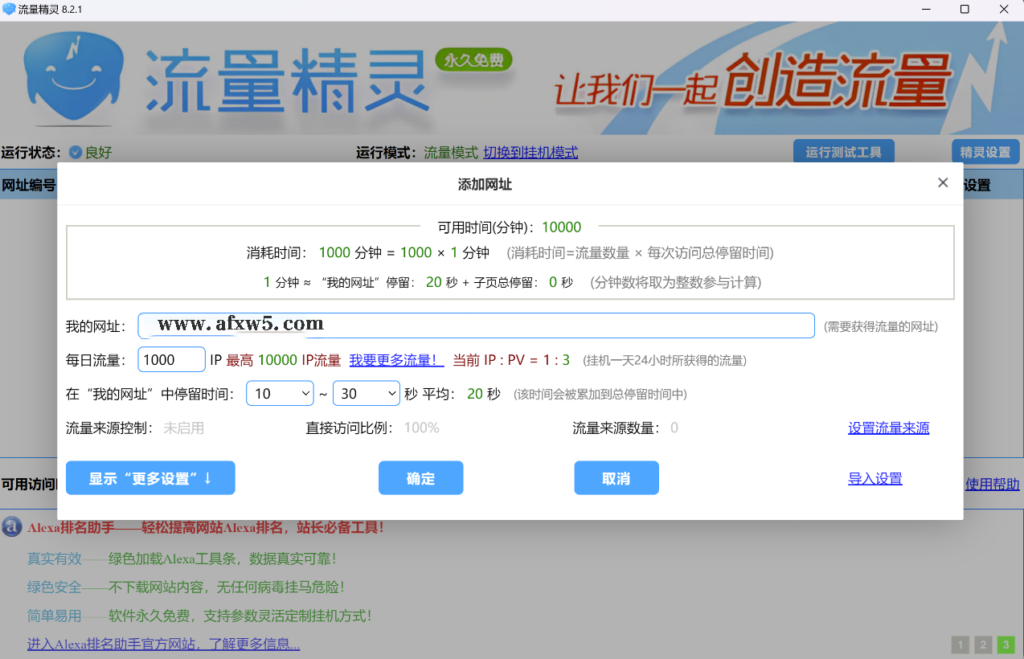Viewport: 1024px width, 659px height.
Task: Click the 永久免费 green badge
Action: click(x=471, y=59)
